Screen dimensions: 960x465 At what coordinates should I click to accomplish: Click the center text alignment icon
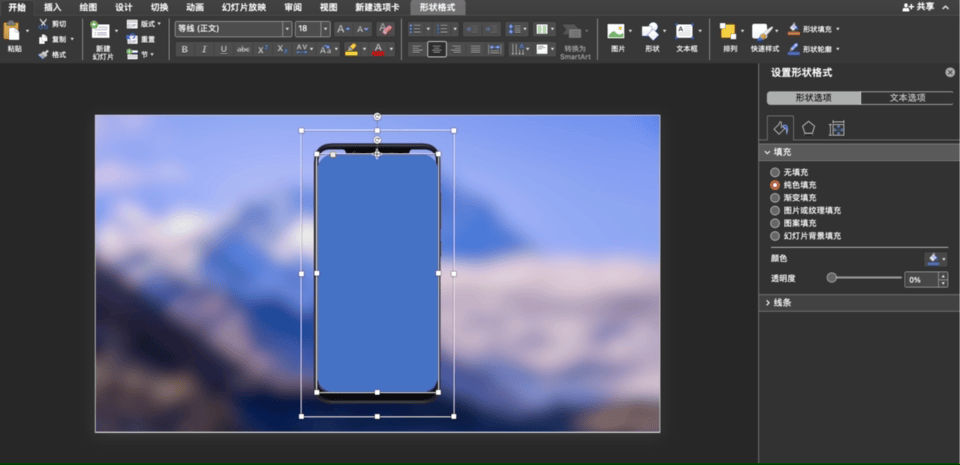[x=437, y=49]
